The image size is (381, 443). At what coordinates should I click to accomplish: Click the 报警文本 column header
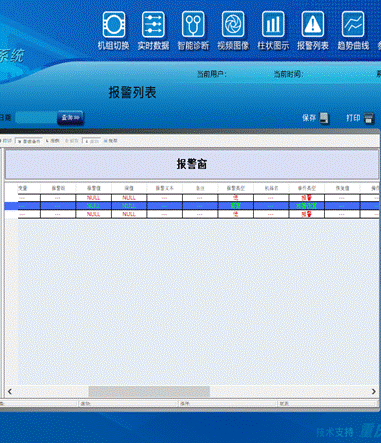165,188
